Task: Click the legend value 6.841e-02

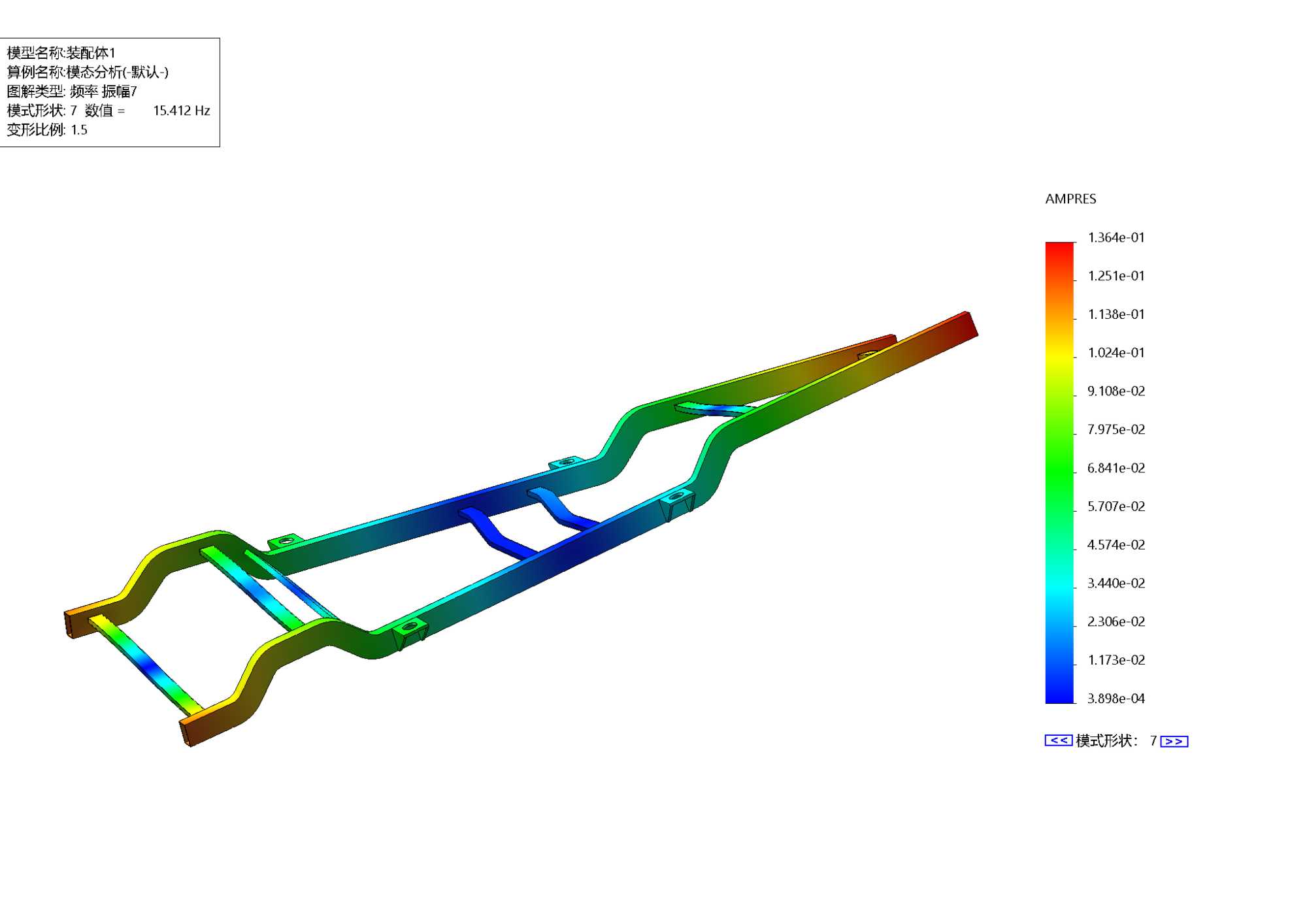Action: [x=1116, y=468]
